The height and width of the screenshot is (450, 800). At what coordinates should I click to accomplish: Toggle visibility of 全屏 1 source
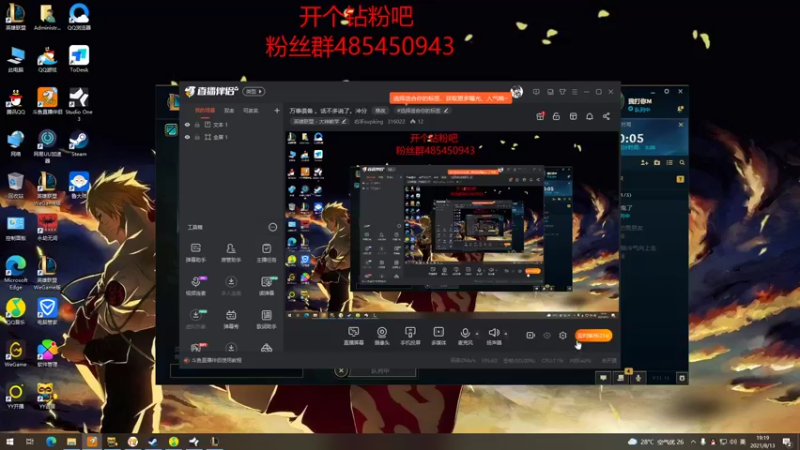tap(187, 137)
